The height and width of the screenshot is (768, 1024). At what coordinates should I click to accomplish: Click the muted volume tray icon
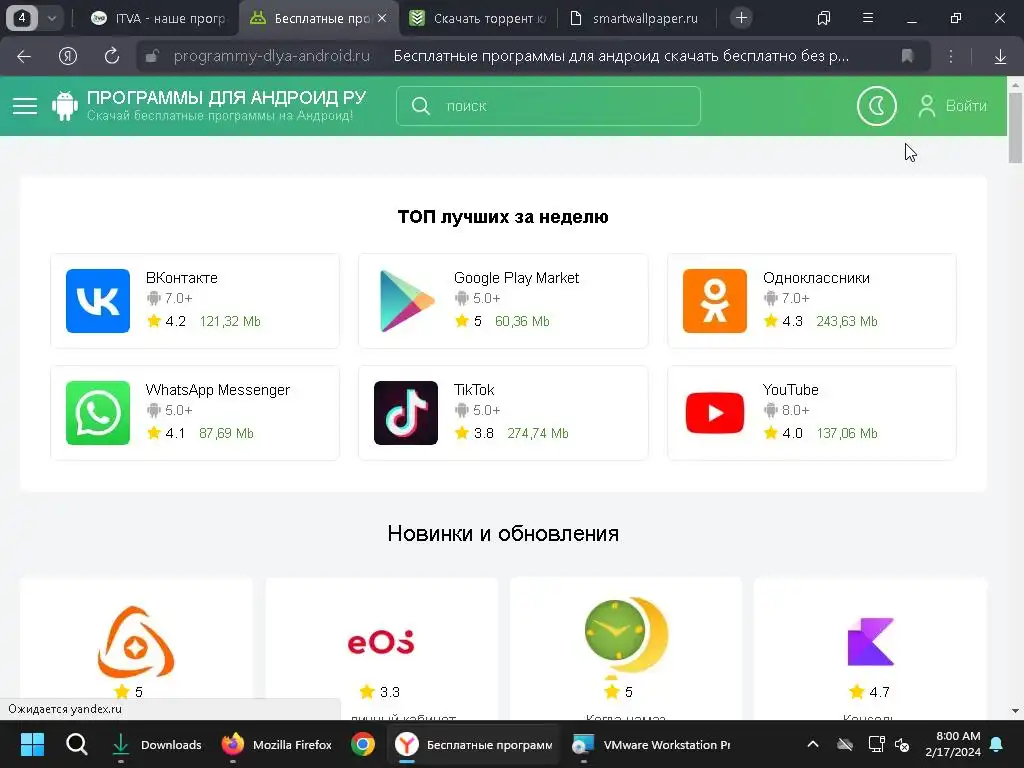pyautogui.click(x=902, y=744)
